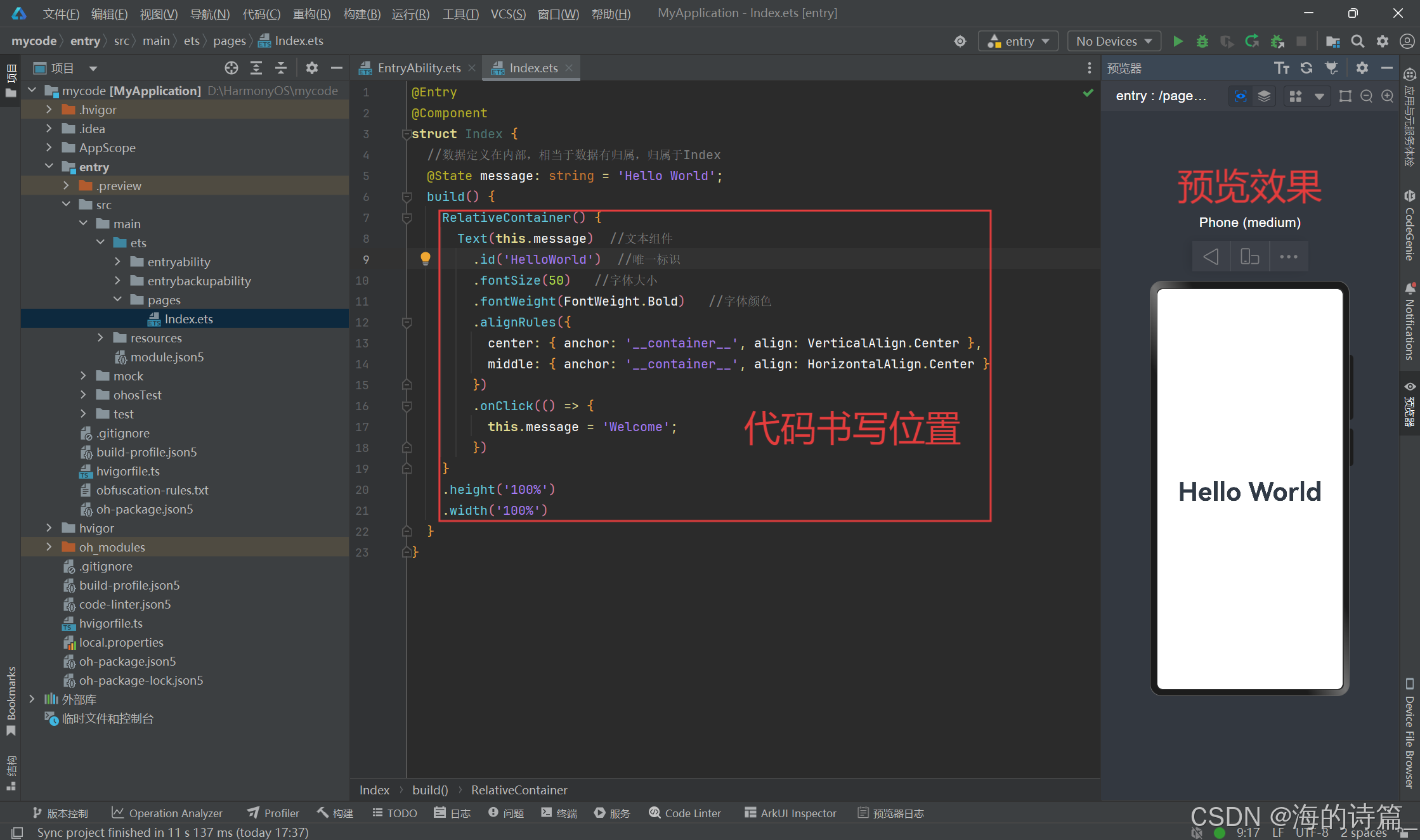
Task: Click the green Run button
Action: [1178, 41]
